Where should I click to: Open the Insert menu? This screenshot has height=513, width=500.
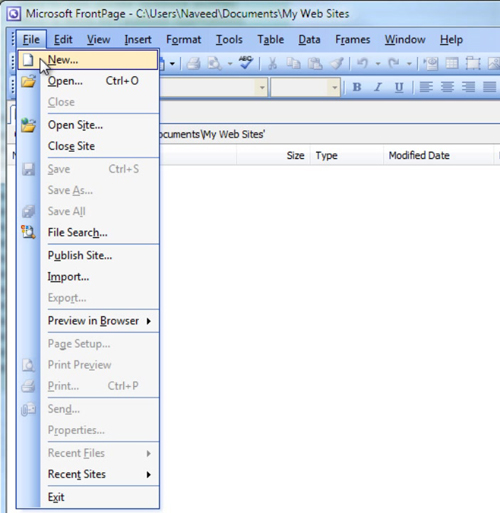138,40
